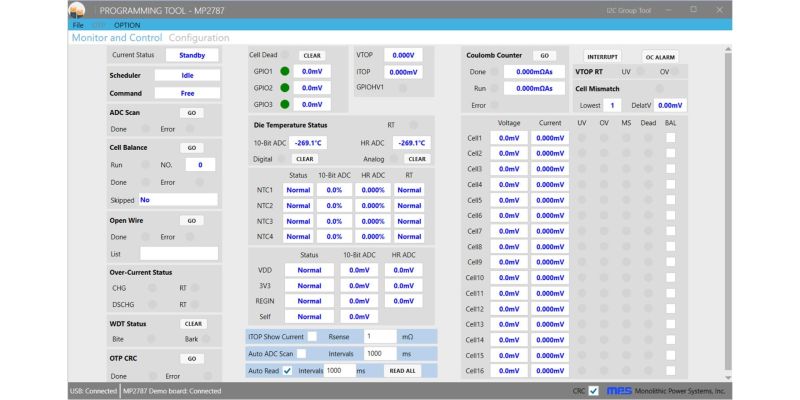Click the Die Temperature Digital indicator
Viewport: 800px width, 400px height.
282,159
